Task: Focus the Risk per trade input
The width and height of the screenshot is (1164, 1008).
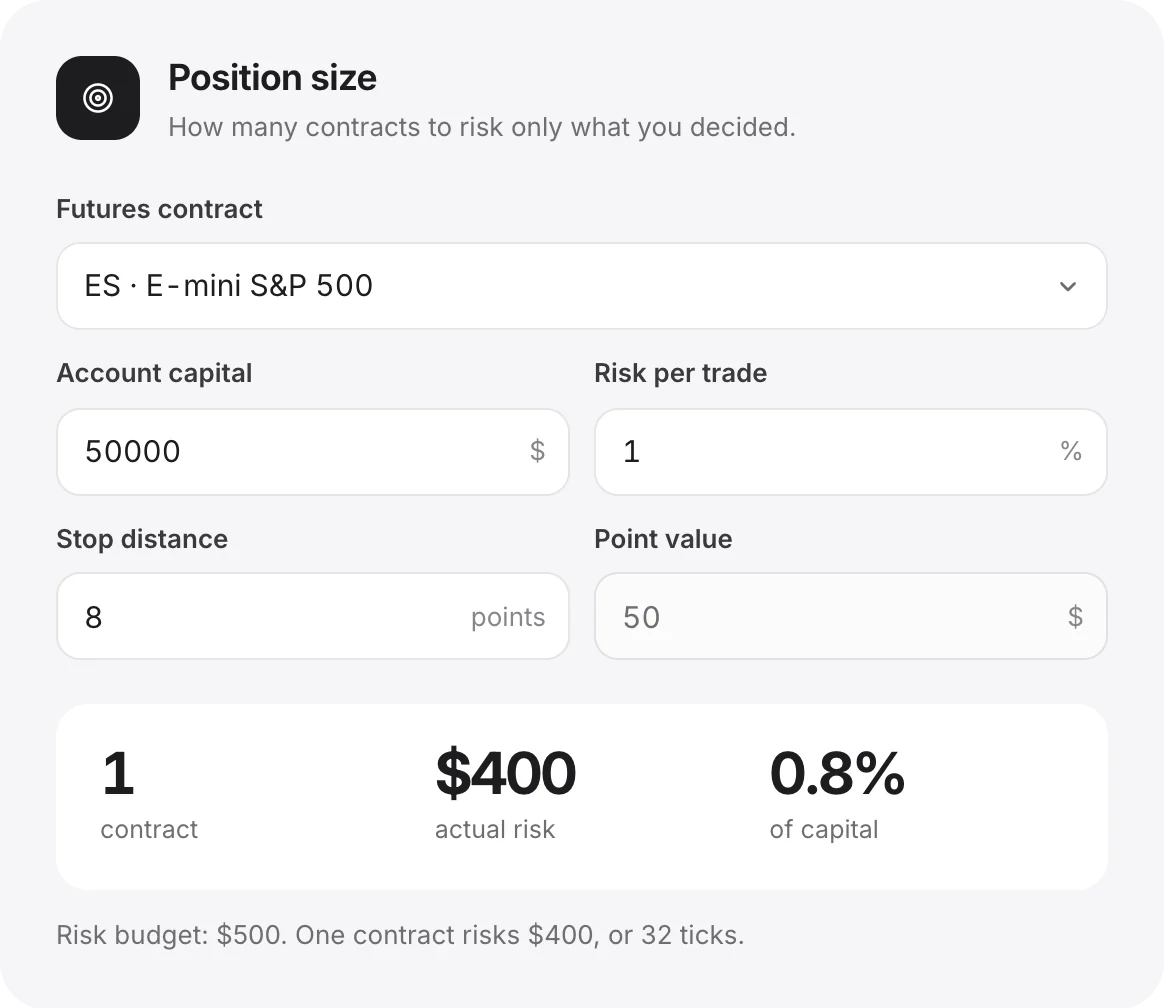Action: [x=851, y=451]
